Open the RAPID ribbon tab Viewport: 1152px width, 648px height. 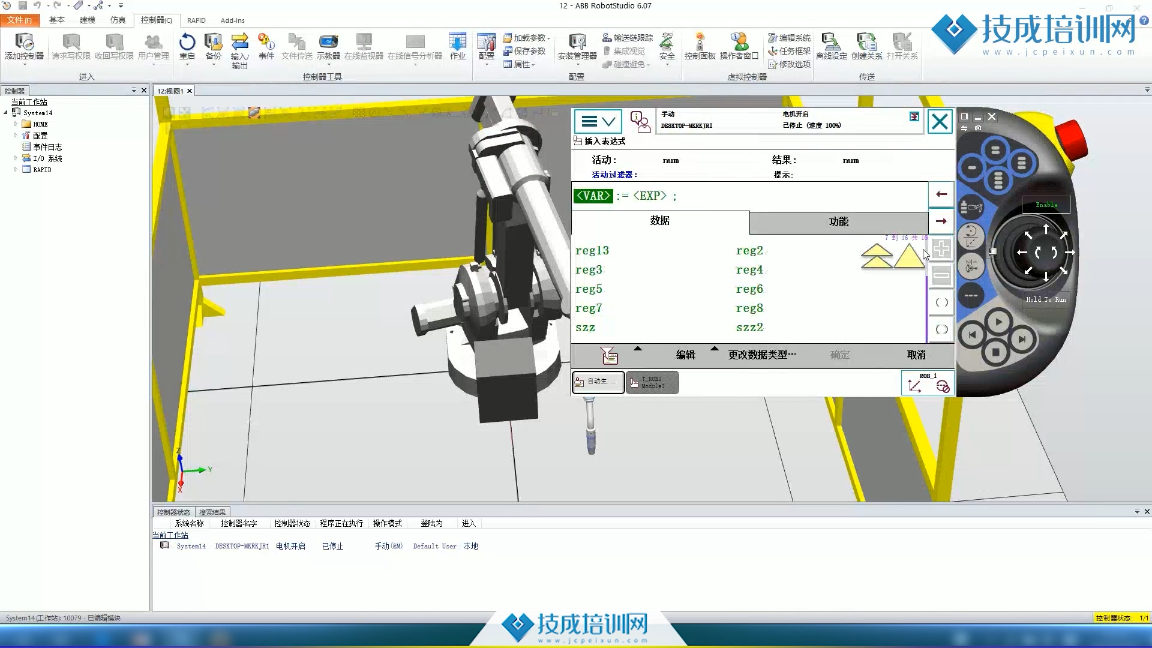[196, 20]
